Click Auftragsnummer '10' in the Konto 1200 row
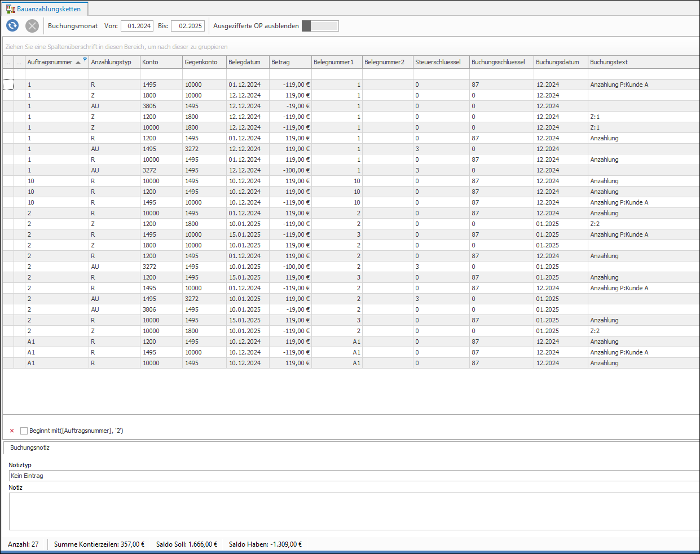 [x=31, y=192]
